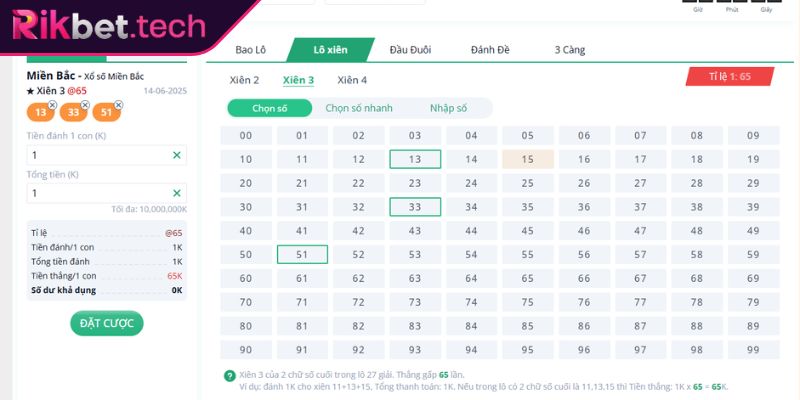Choose the 'Chọn số nhanh' mode

[x=358, y=108]
